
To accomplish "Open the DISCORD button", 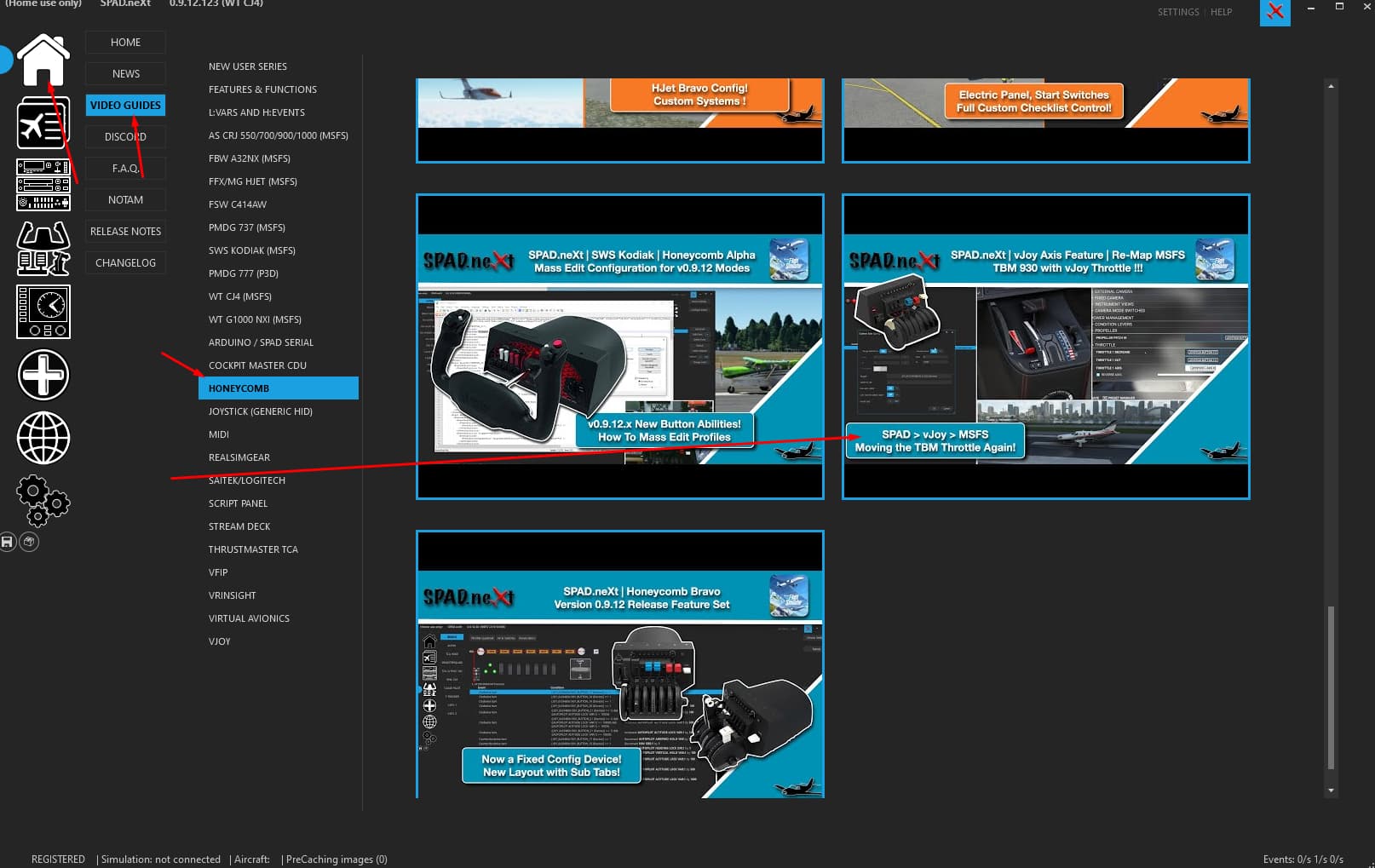I will pyautogui.click(x=125, y=137).
